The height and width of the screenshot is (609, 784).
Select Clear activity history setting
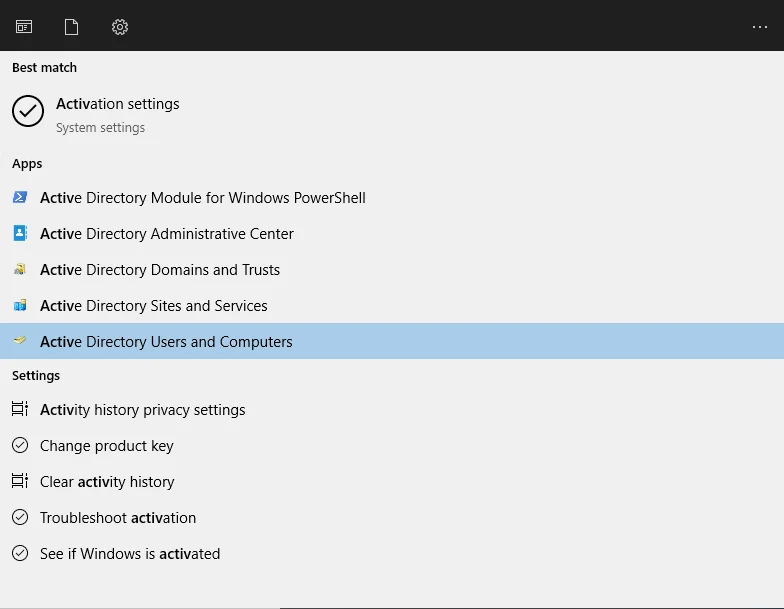[392, 482]
